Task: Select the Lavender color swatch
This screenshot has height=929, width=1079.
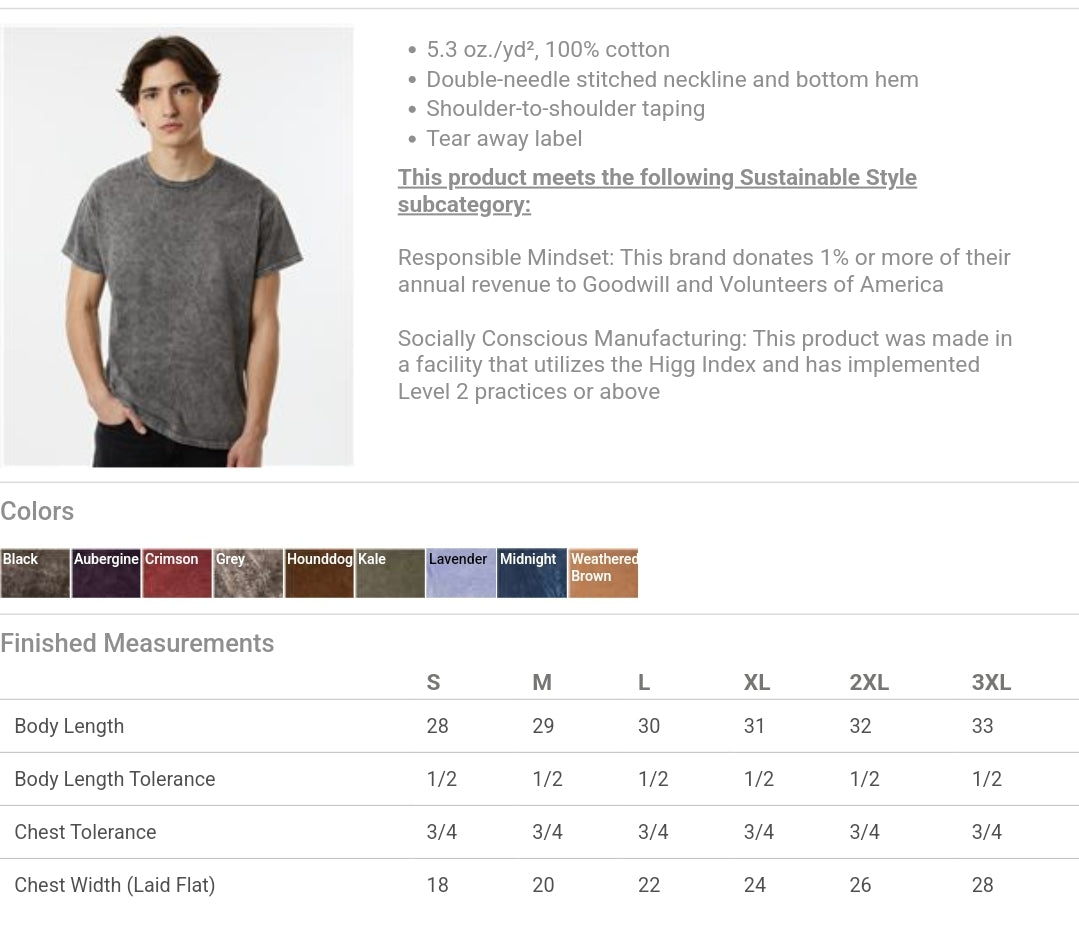Action: (x=461, y=573)
